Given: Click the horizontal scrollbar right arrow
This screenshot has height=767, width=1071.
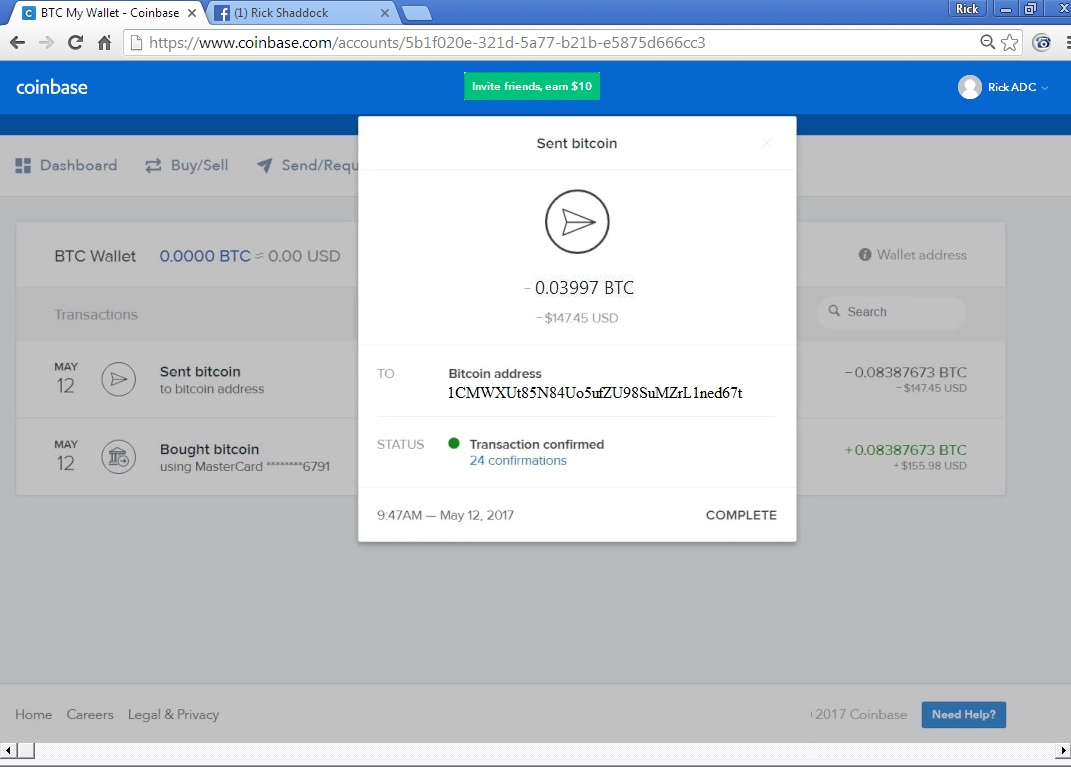Looking at the screenshot, I should click(x=1062, y=750).
